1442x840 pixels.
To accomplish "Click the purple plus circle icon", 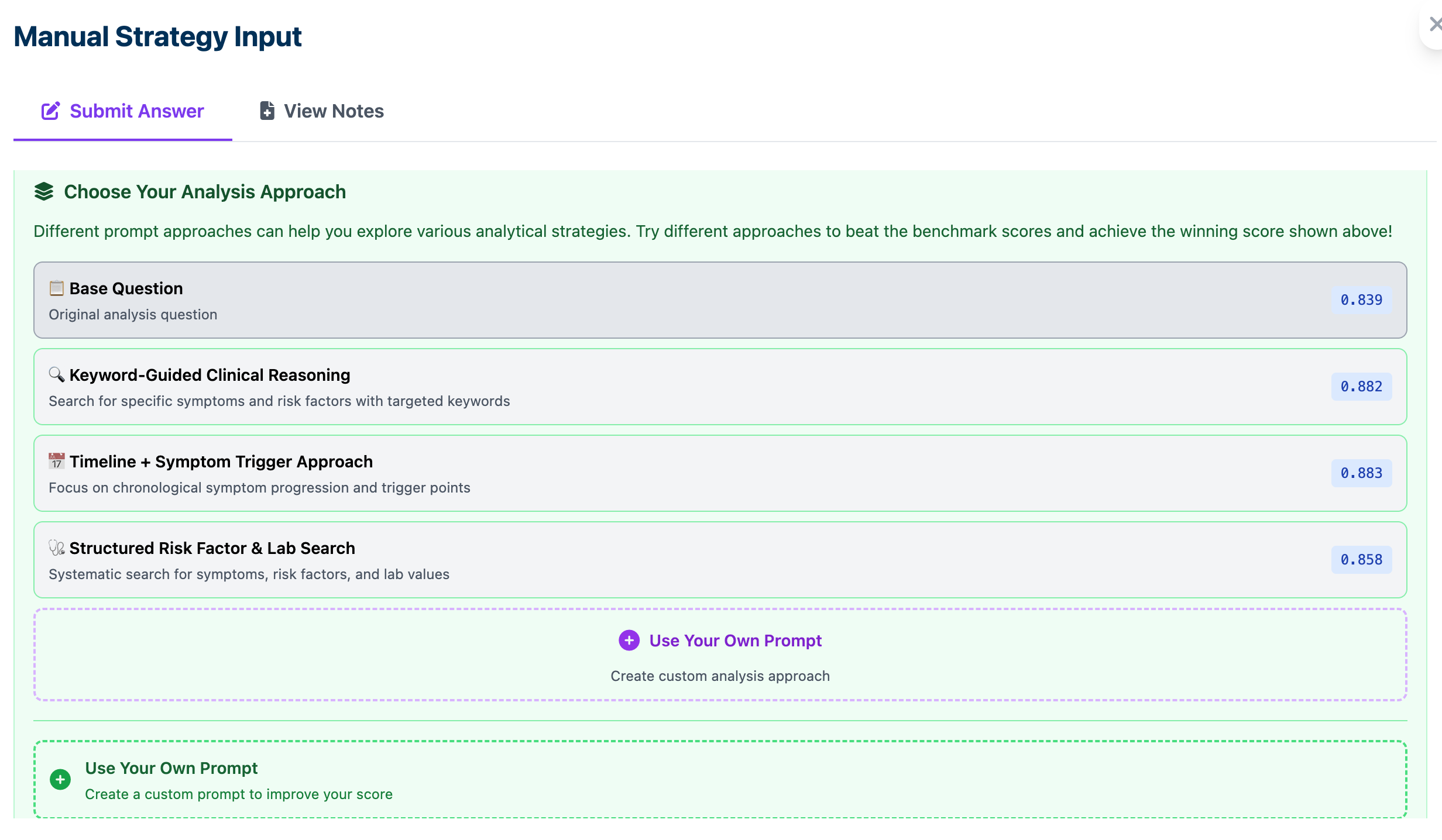I will 629,641.
